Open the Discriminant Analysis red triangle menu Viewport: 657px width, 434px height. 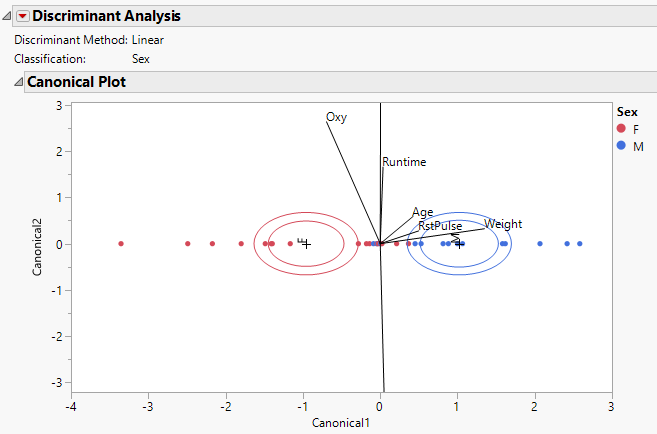pyautogui.click(x=23, y=15)
